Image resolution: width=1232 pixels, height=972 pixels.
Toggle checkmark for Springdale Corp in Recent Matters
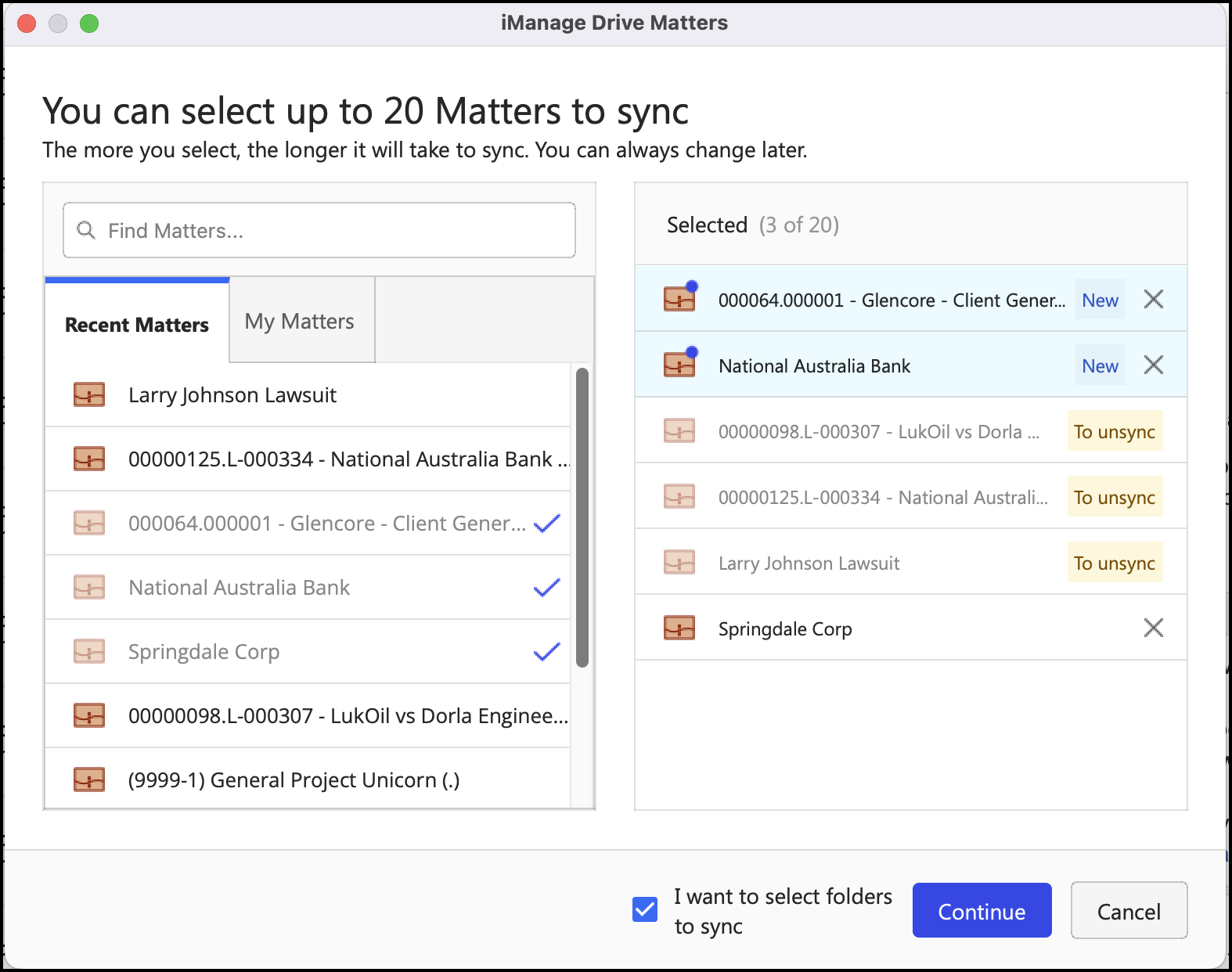(546, 652)
